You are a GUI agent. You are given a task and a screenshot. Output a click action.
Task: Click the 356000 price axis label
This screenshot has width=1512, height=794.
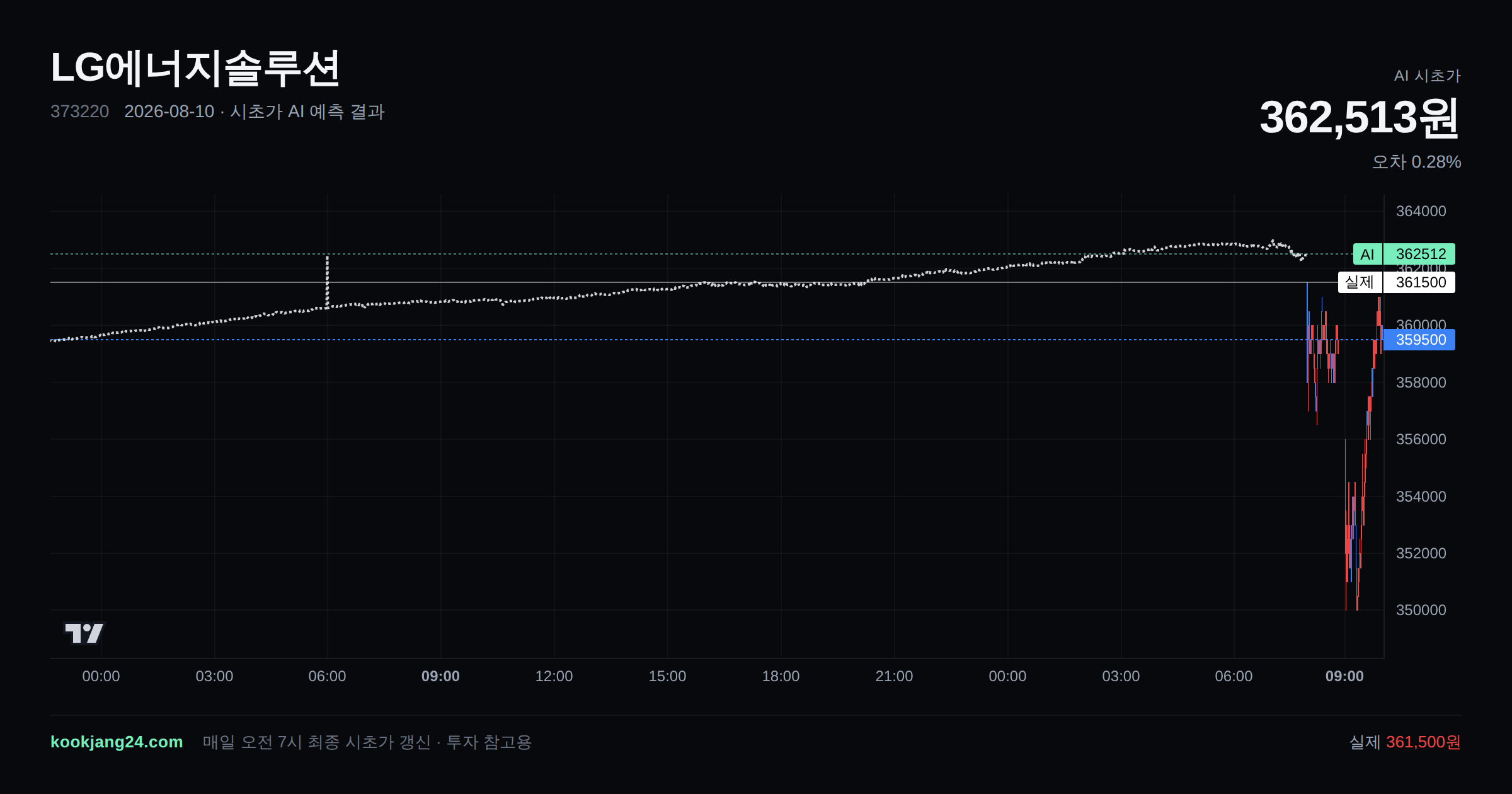1421,439
